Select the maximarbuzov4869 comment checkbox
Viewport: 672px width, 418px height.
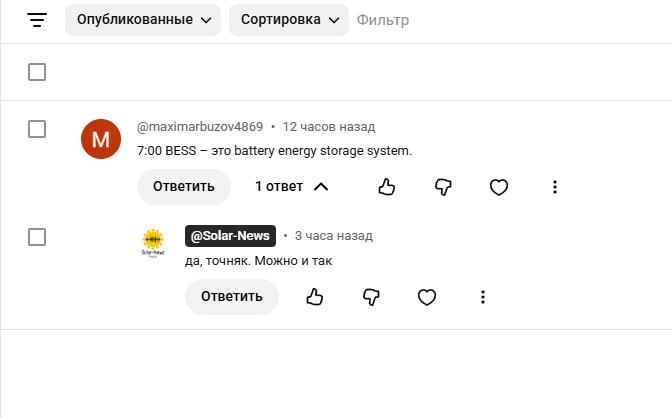tap(37, 129)
